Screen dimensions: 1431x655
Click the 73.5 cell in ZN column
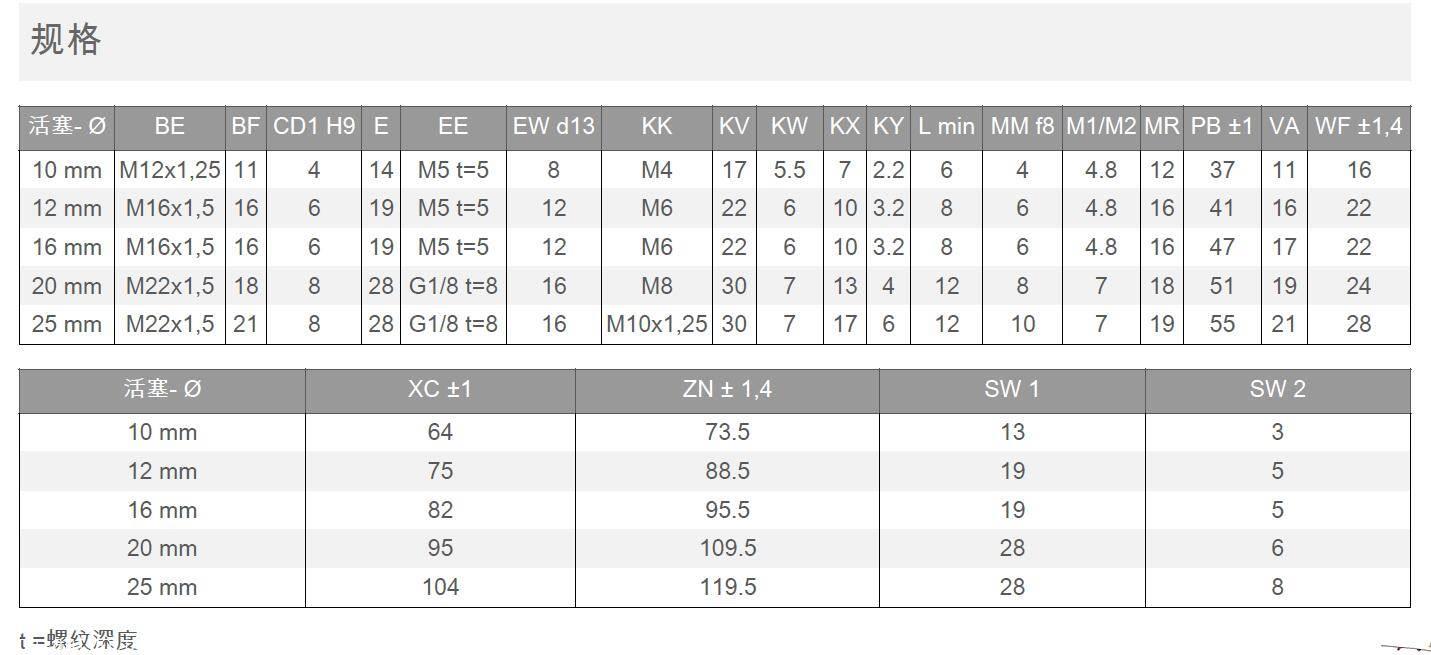point(727,432)
